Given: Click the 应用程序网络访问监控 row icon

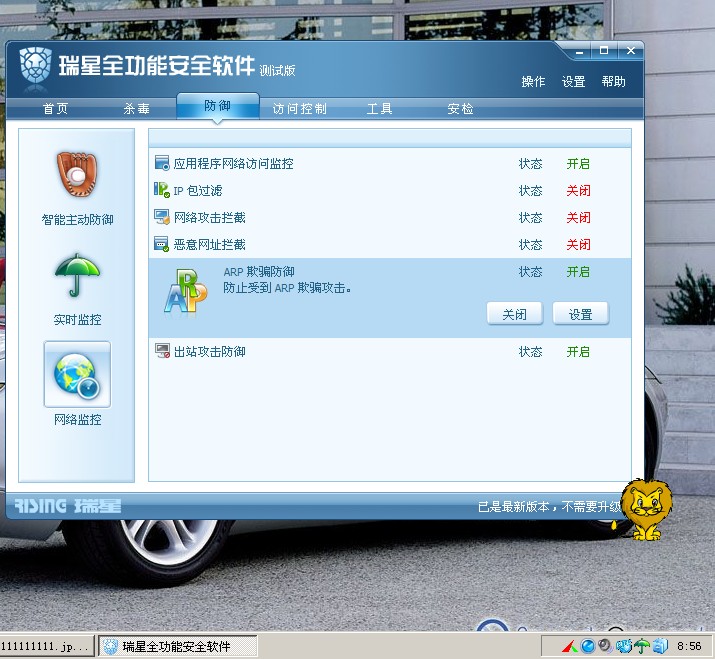Looking at the screenshot, I should pos(162,163).
